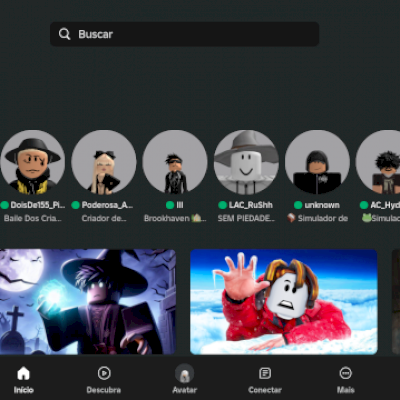This screenshot has height=400, width=400.
Task: Click SEM PIEDADE... game status
Action: click(246, 218)
